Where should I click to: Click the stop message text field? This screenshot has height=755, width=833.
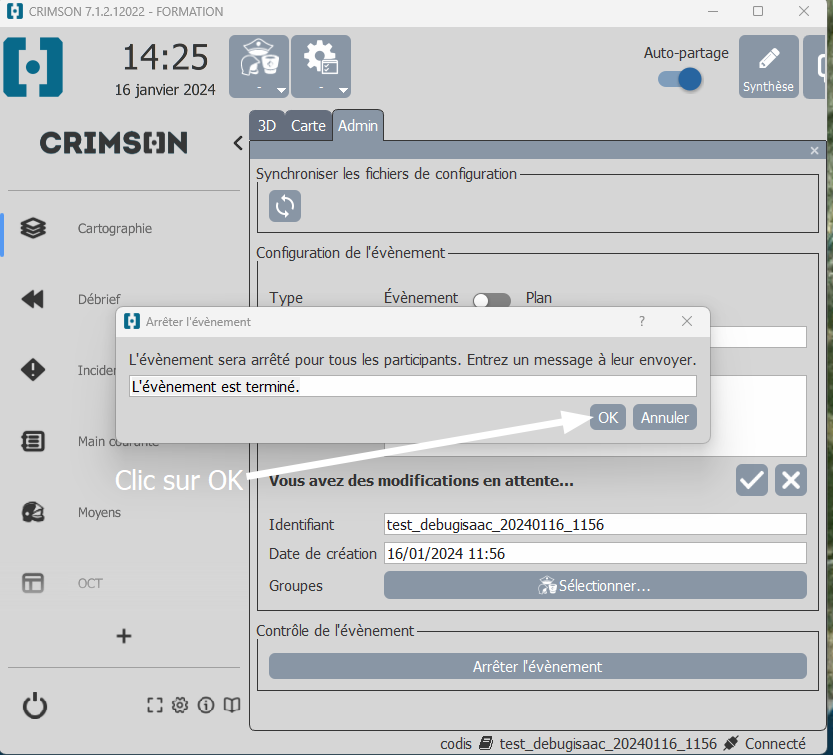[x=412, y=386]
